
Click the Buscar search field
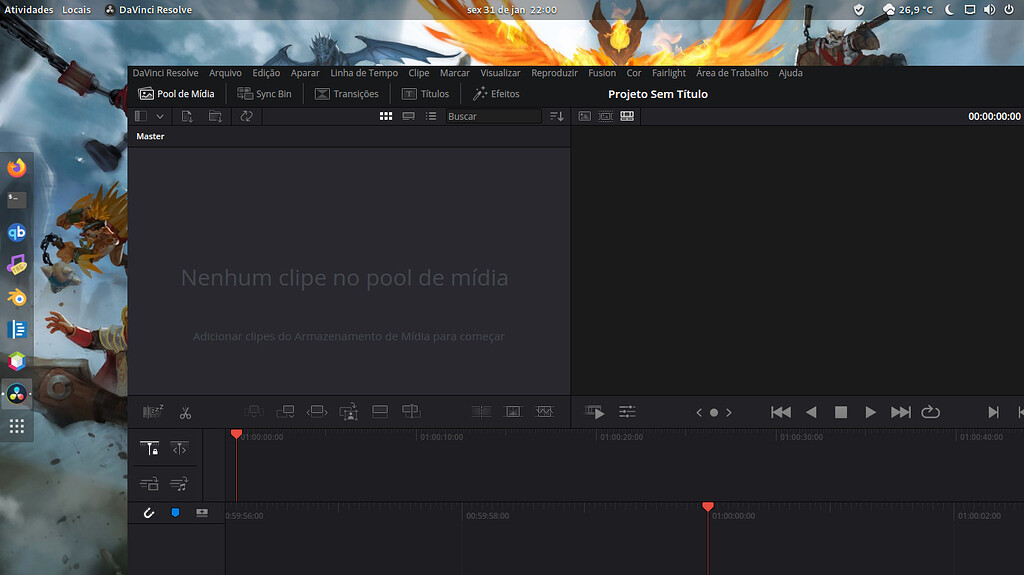click(x=493, y=116)
